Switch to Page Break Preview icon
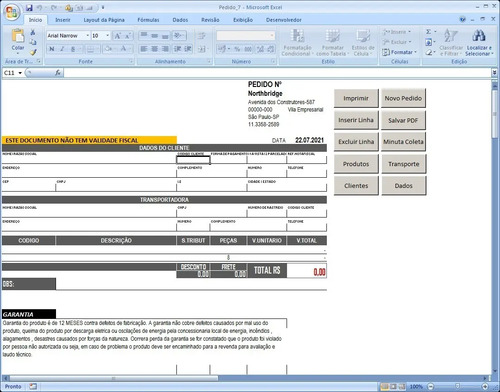Image resolution: width=500 pixels, height=392 pixels. 402,387
